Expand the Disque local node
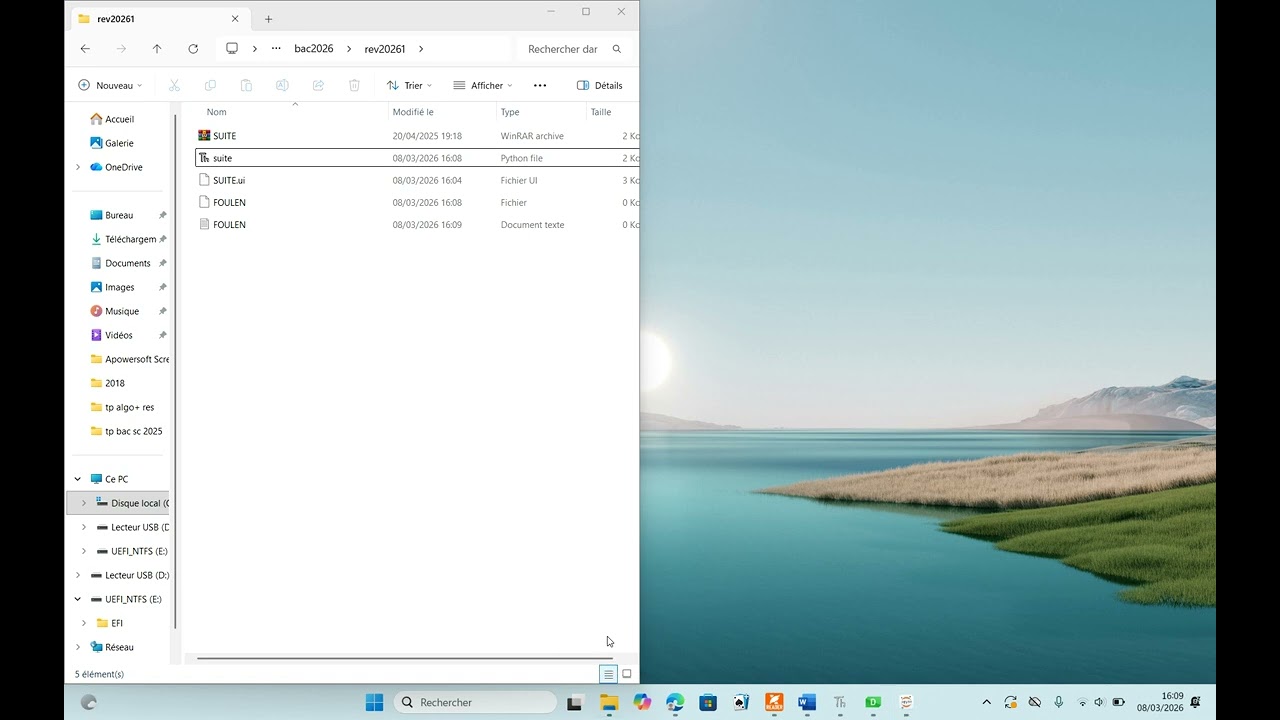Viewport: 1280px width, 720px height. coord(84,503)
